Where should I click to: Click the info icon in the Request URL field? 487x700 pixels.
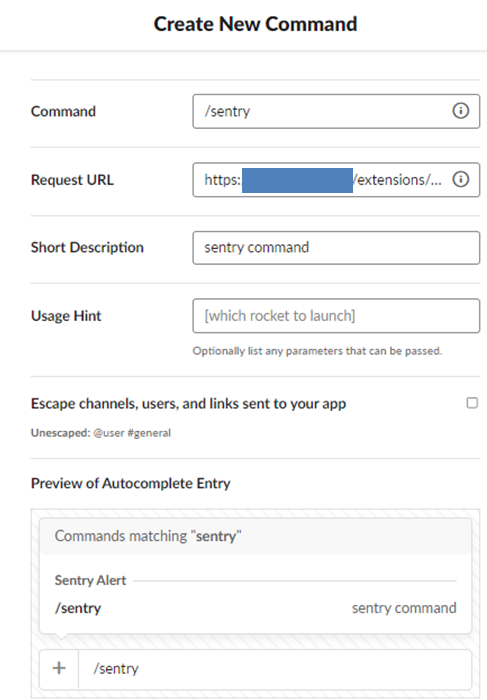pyautogui.click(x=461, y=179)
